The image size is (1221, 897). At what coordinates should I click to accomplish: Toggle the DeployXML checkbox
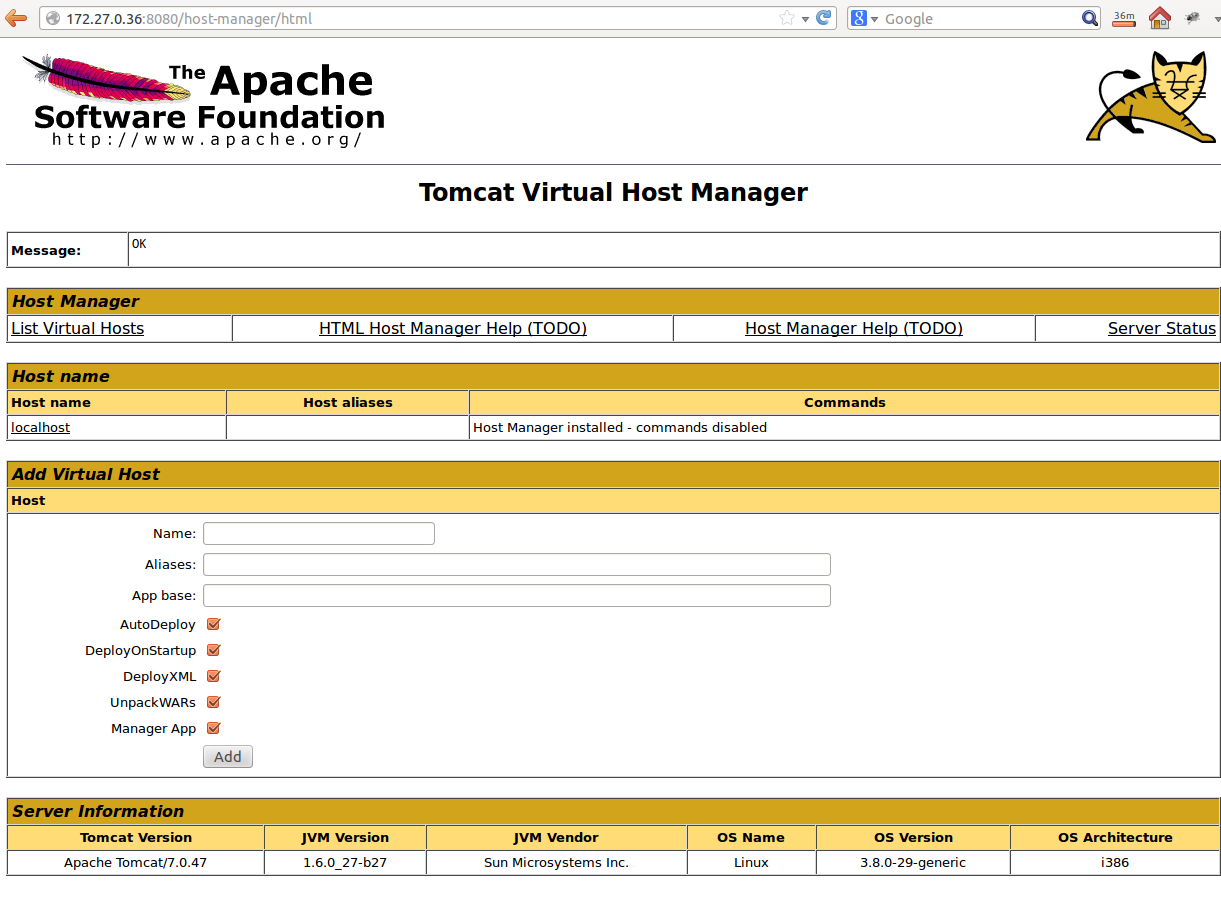[213, 676]
